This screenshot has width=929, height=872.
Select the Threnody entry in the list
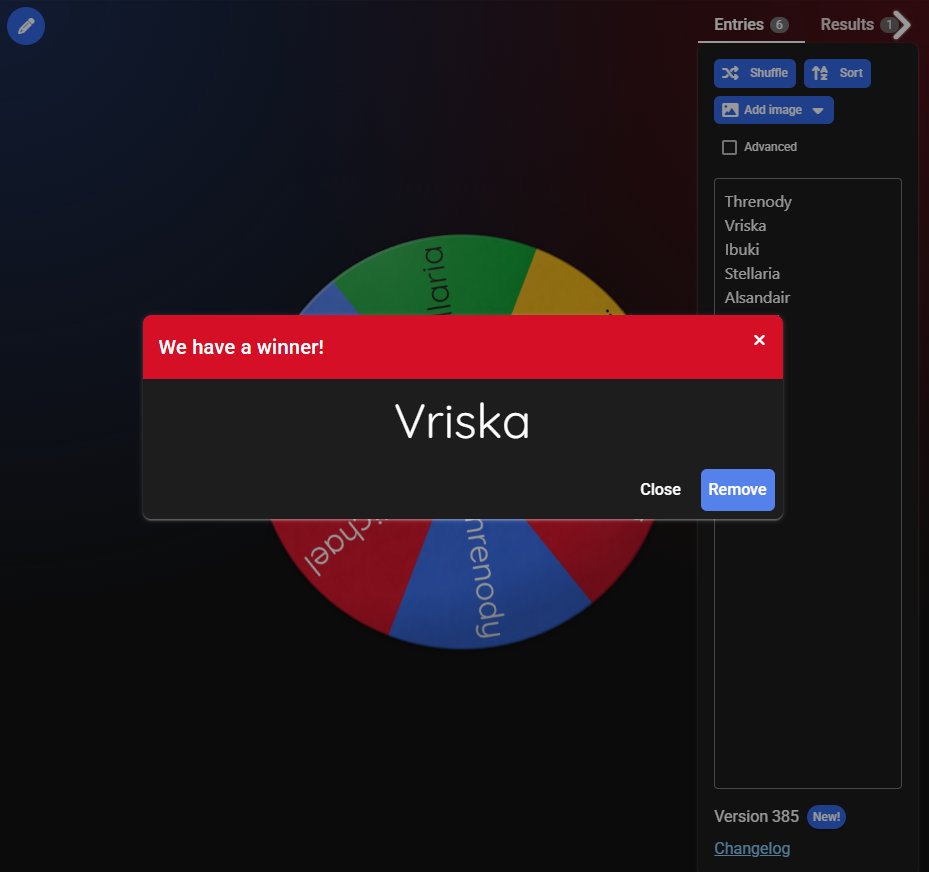click(758, 202)
